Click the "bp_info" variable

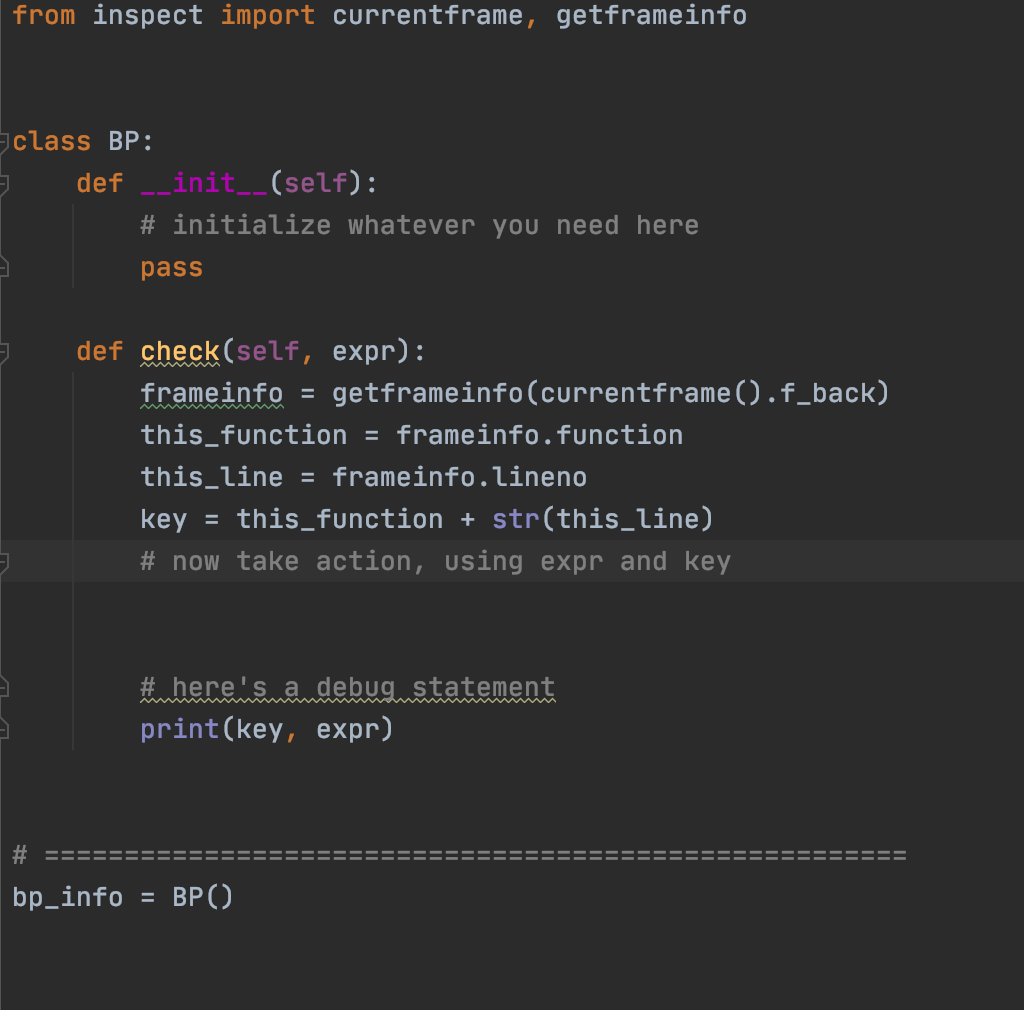[68, 897]
